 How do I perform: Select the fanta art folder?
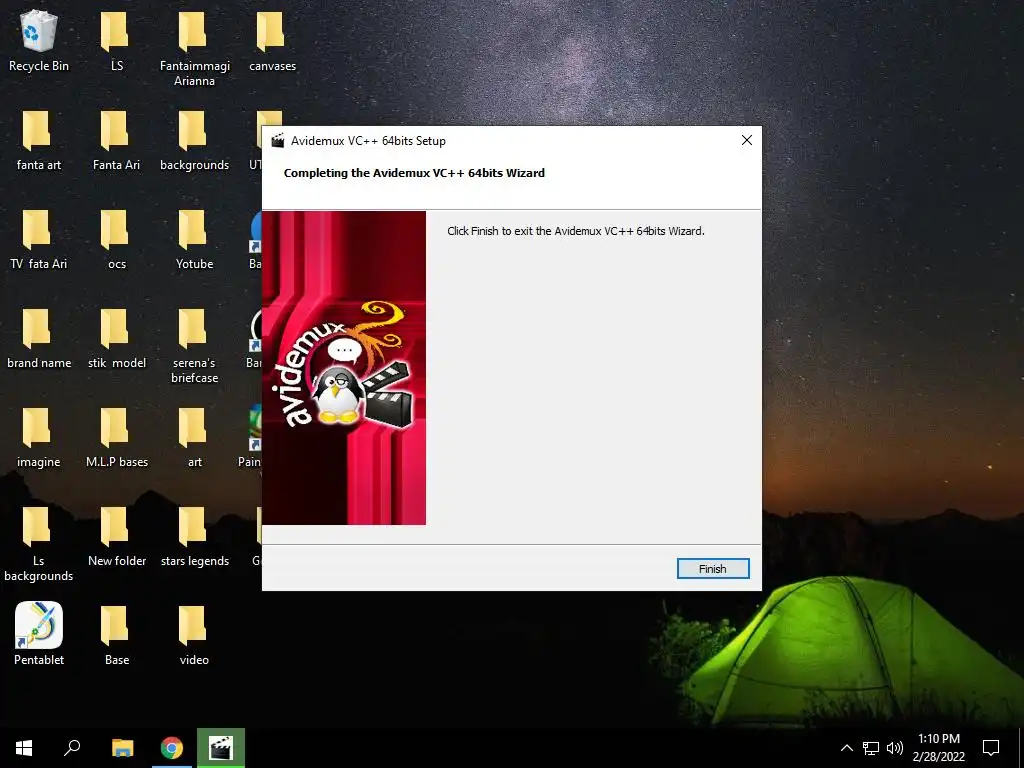(39, 140)
